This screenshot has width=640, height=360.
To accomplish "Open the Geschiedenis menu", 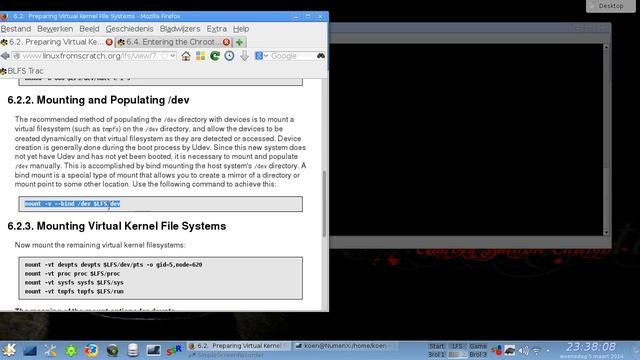I will tap(129, 29).
